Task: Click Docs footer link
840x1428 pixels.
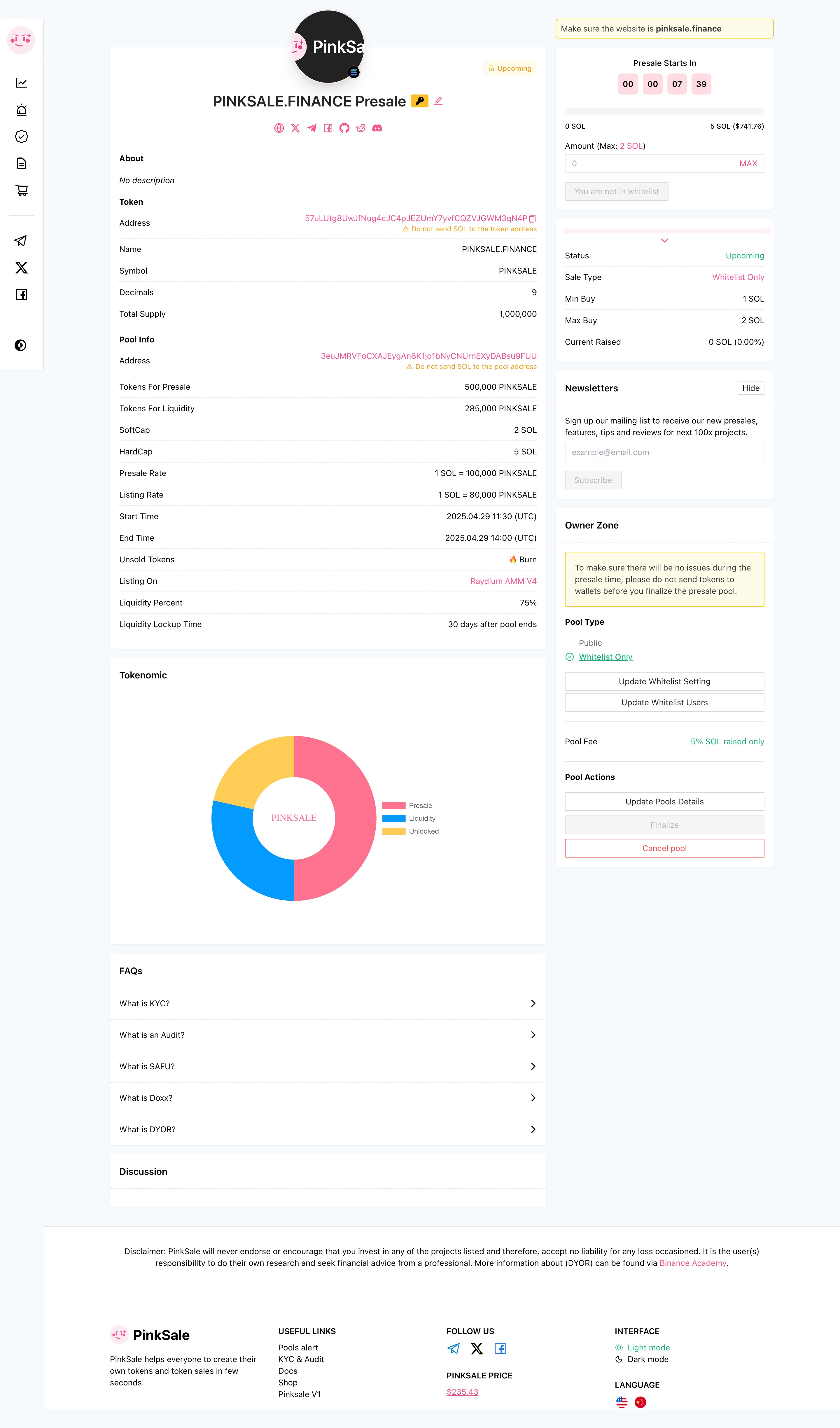Action: [287, 1371]
